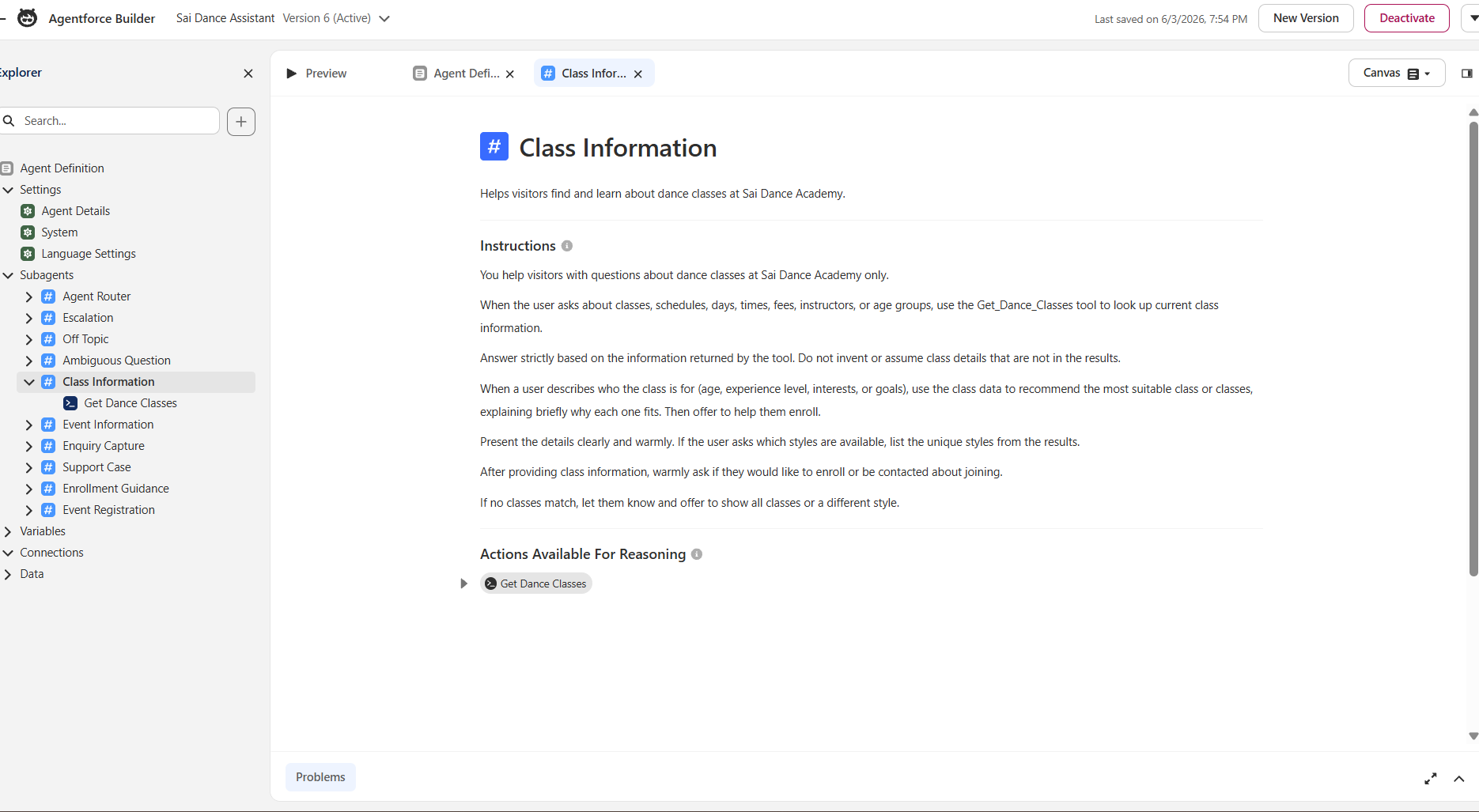Image resolution: width=1479 pixels, height=812 pixels.
Task: Click the New Version button
Action: [1306, 18]
